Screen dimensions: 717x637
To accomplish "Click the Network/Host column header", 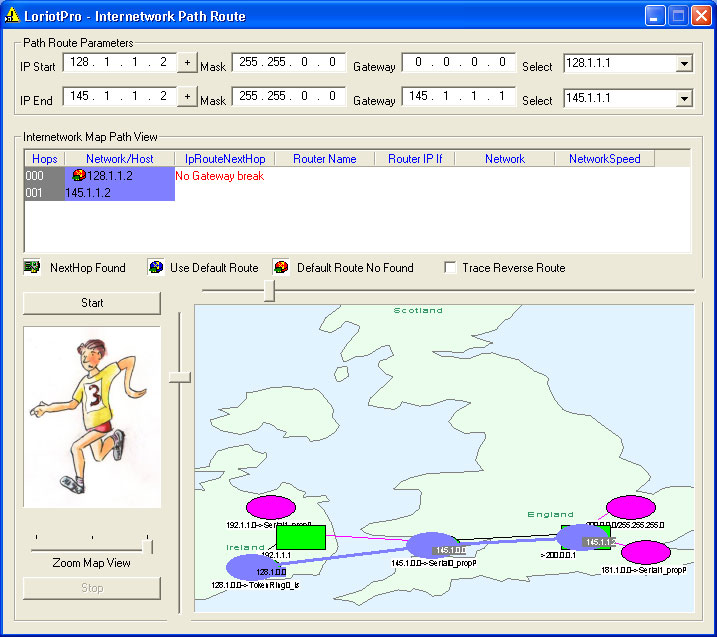I will point(119,159).
